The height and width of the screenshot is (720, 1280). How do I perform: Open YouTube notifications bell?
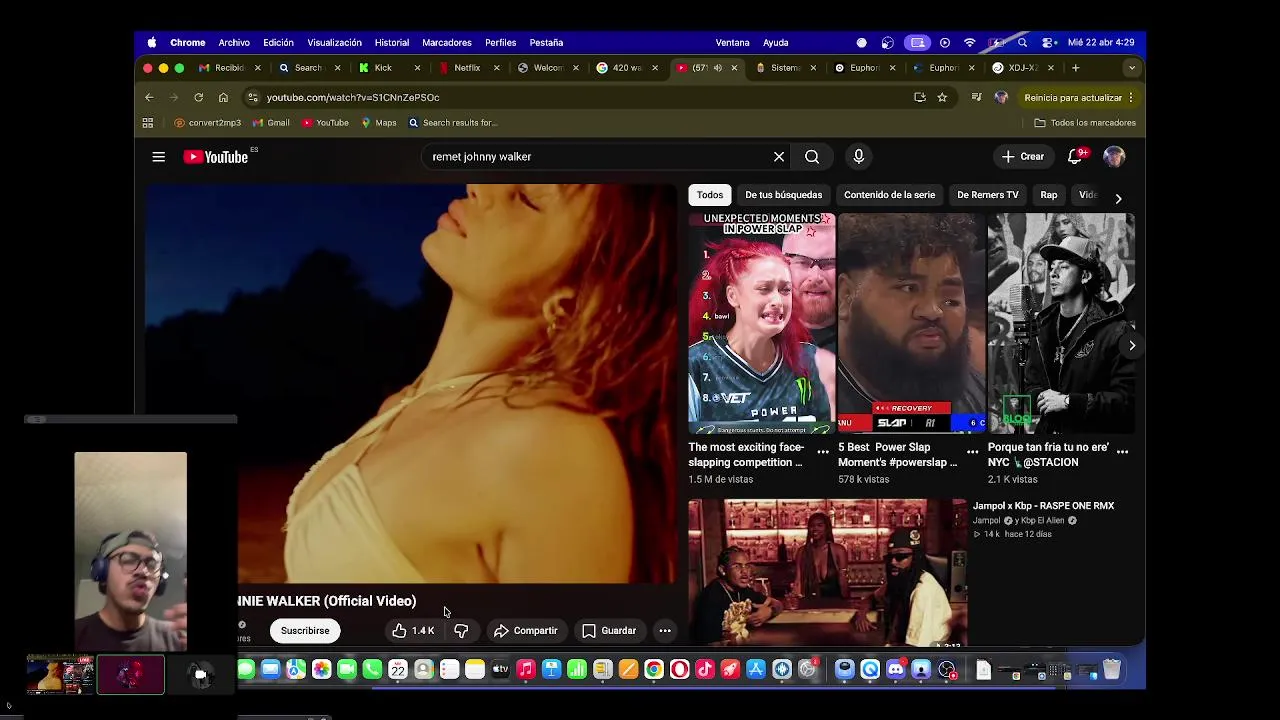click(x=1075, y=157)
